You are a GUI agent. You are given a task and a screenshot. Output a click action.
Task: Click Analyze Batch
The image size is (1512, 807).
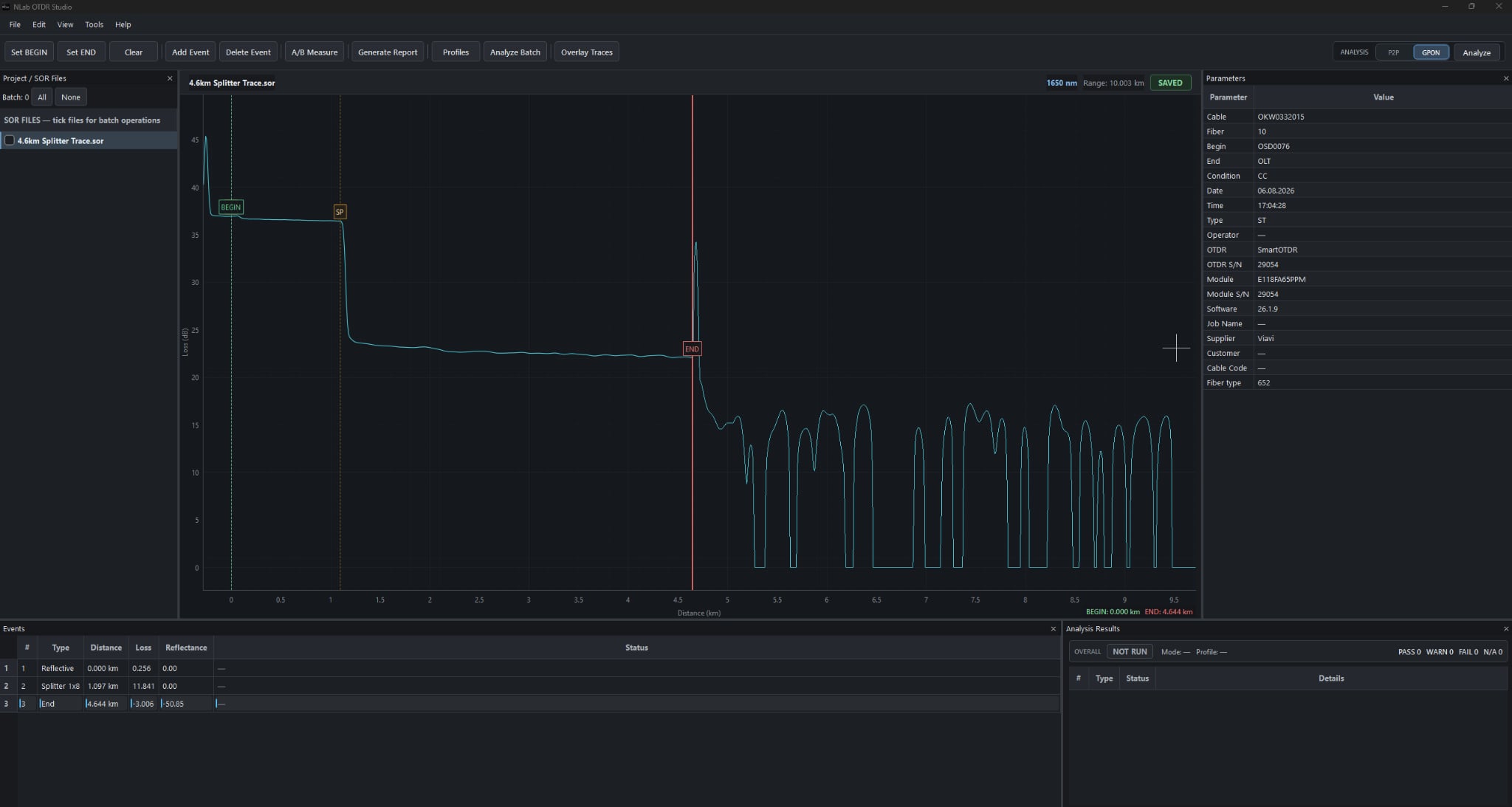(515, 52)
